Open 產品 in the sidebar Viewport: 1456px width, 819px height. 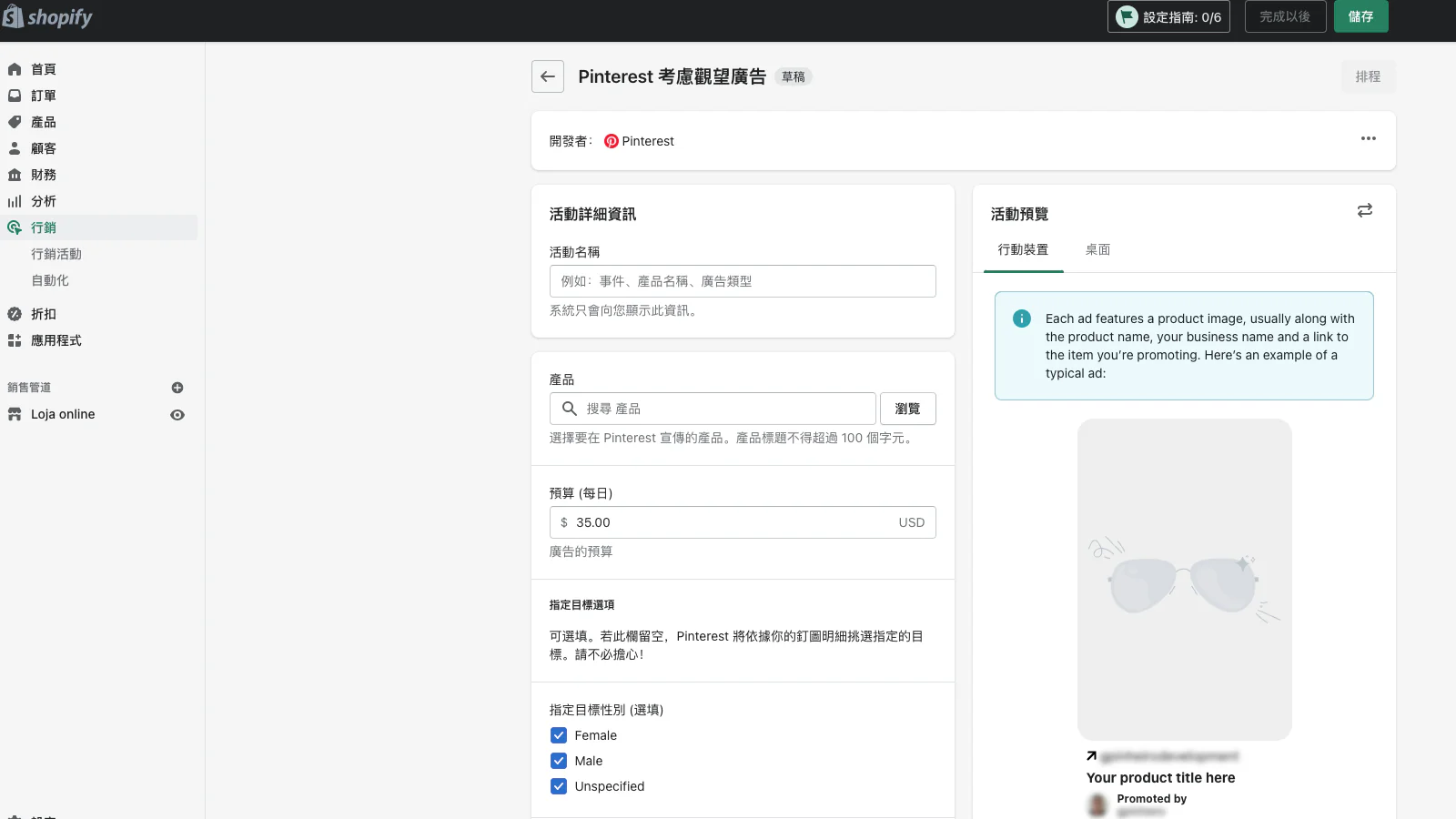(x=44, y=122)
